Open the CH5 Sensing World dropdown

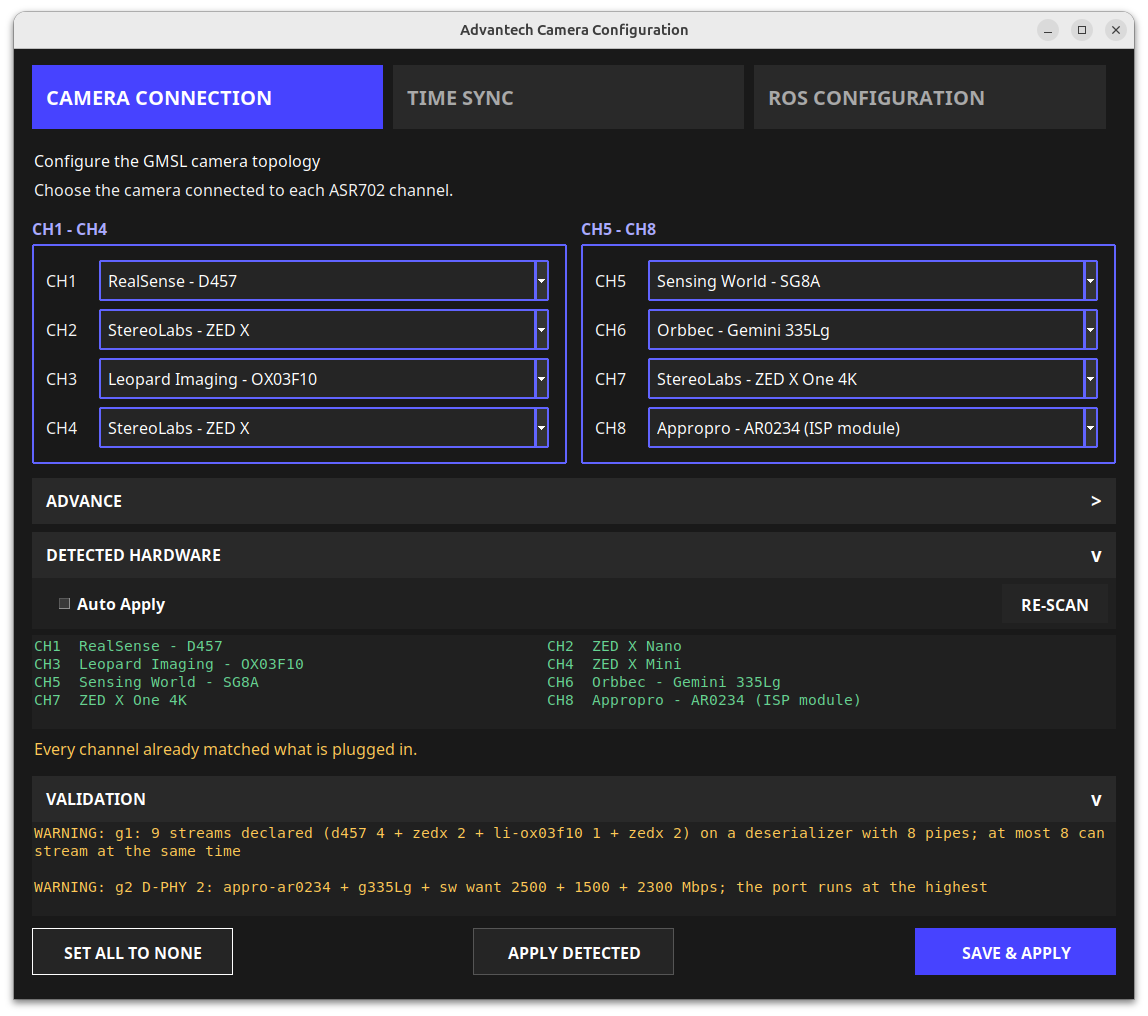click(x=873, y=281)
